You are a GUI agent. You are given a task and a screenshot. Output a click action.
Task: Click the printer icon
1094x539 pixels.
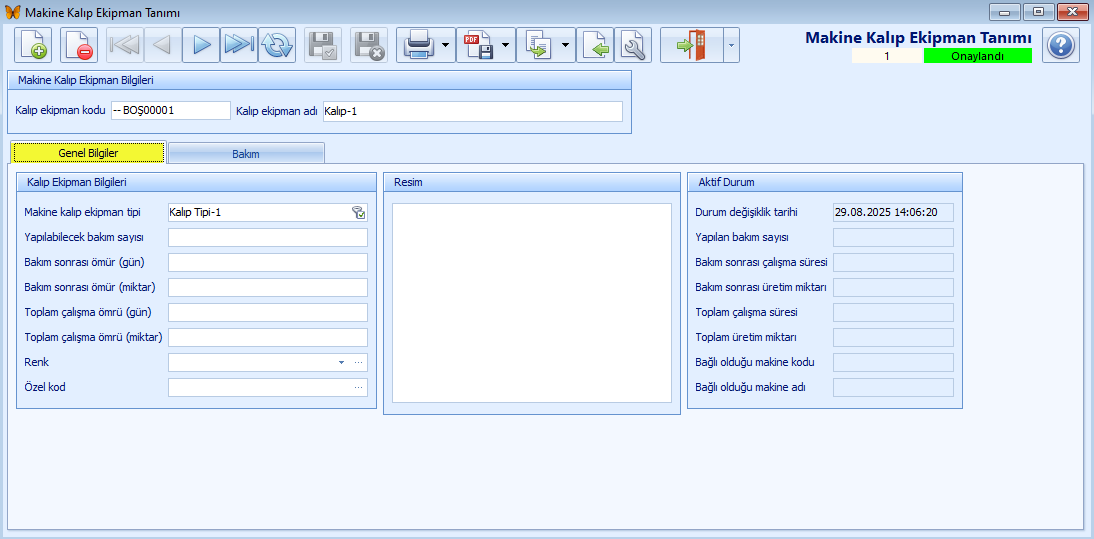coord(417,45)
